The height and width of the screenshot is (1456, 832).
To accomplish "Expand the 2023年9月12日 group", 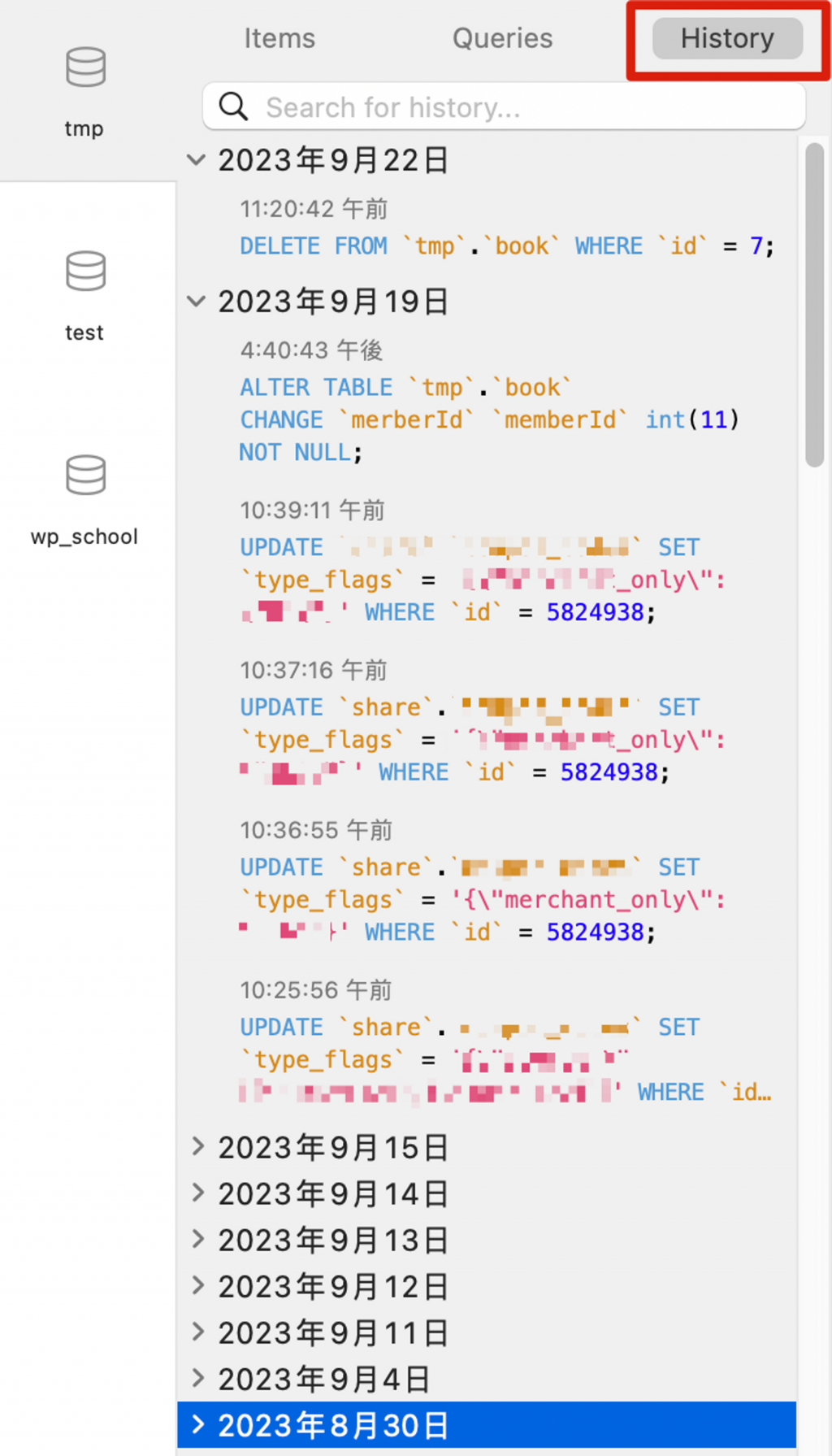I will [197, 1285].
